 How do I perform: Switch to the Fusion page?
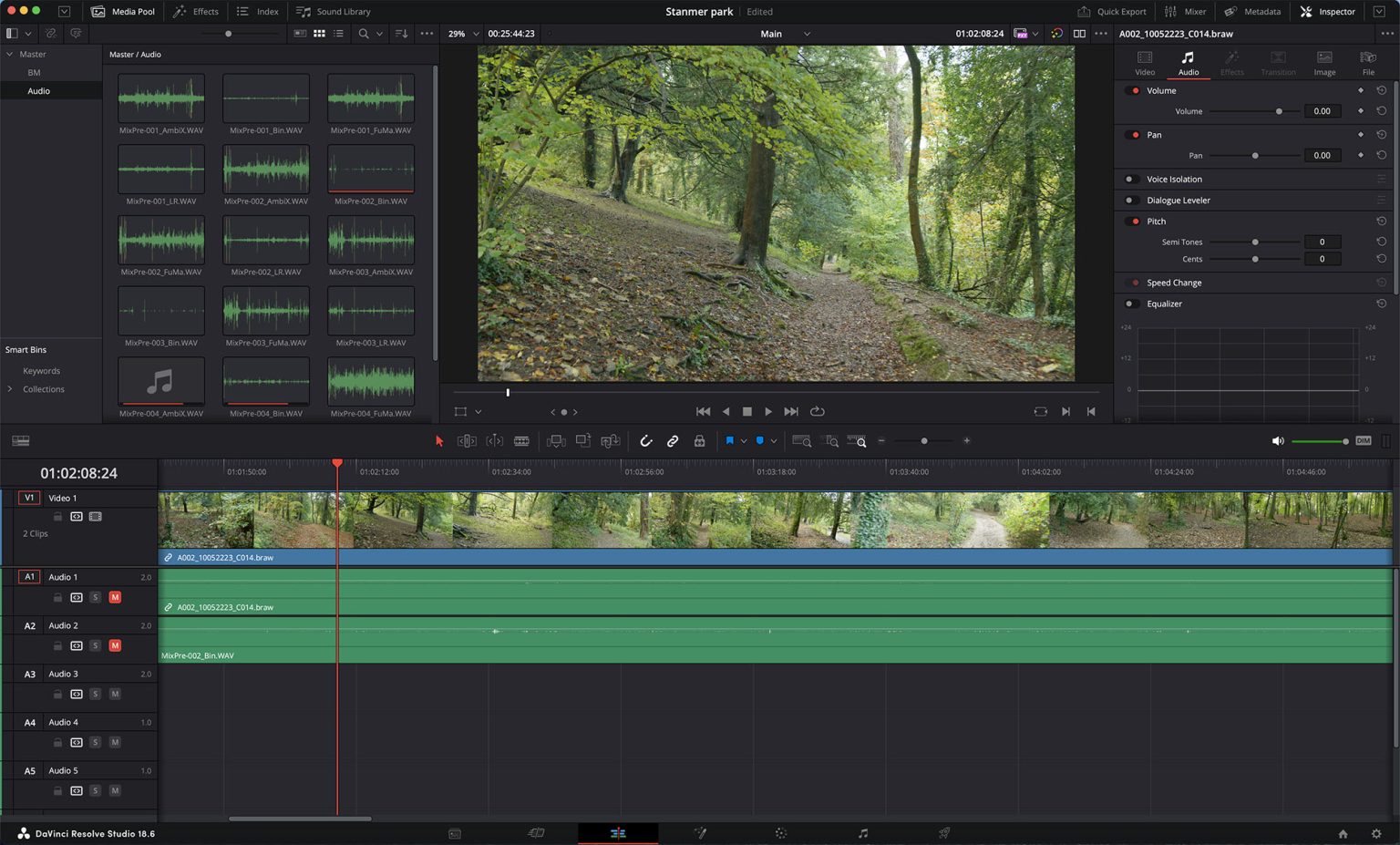point(700,832)
